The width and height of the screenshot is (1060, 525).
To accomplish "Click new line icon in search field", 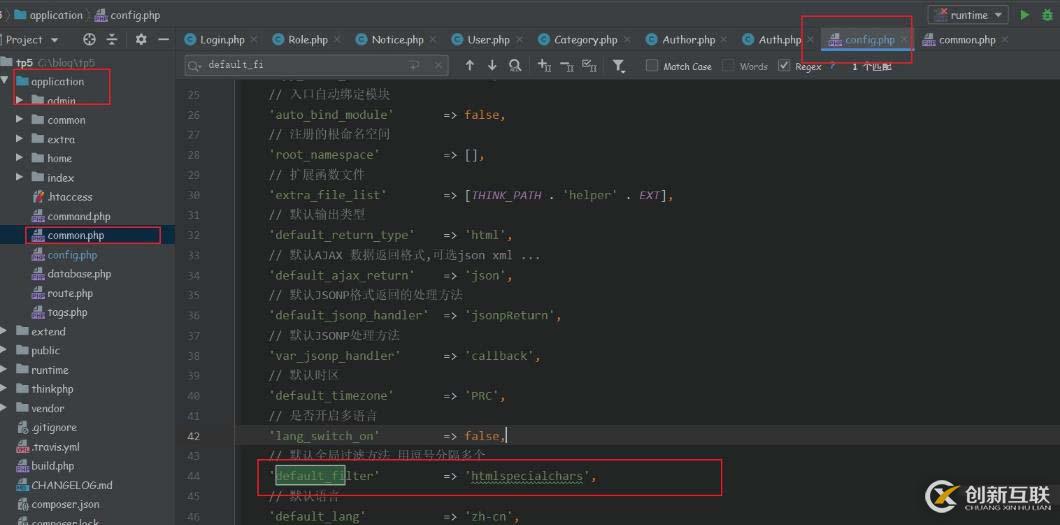I will (x=414, y=66).
